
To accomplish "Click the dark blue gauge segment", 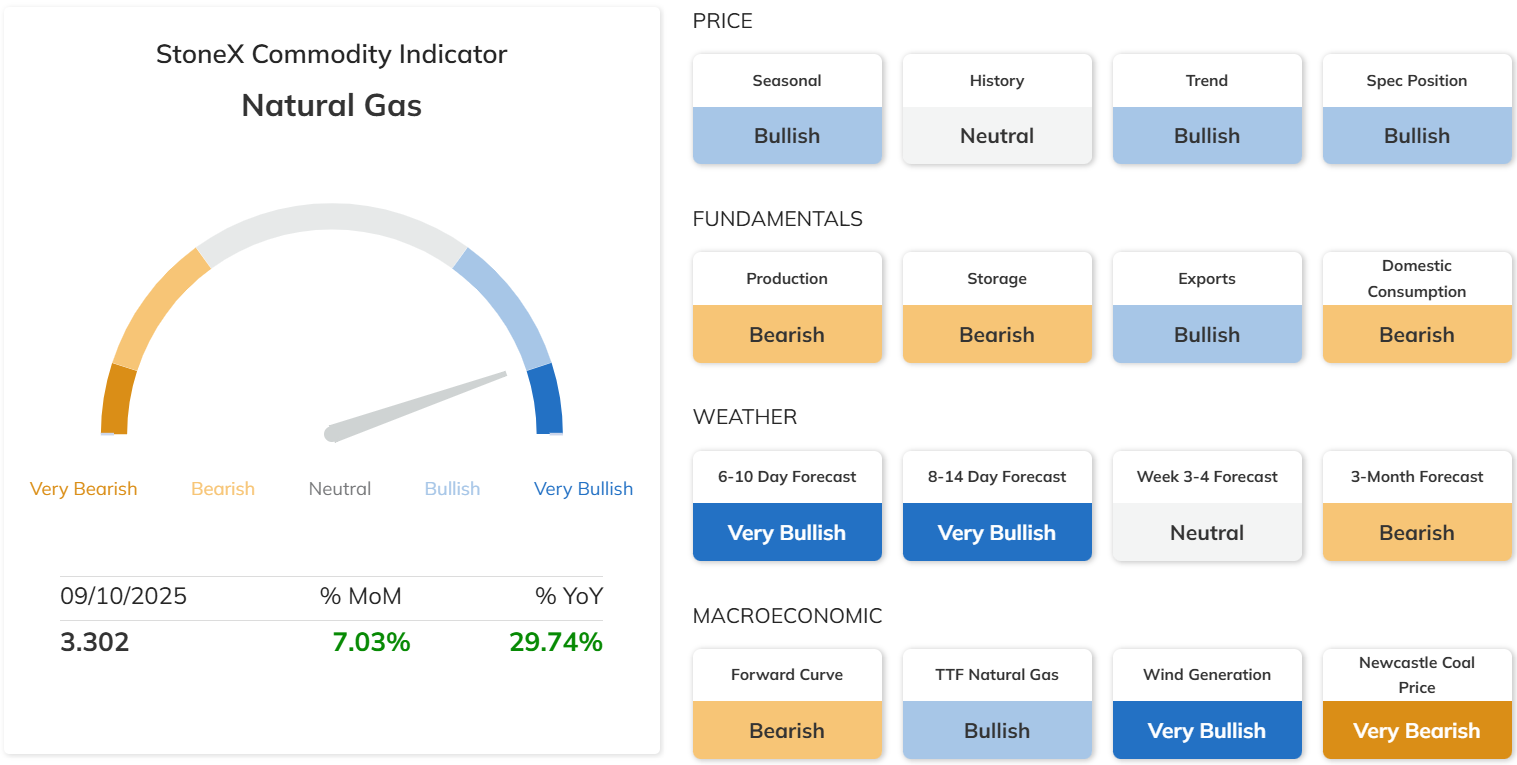I will (547, 400).
